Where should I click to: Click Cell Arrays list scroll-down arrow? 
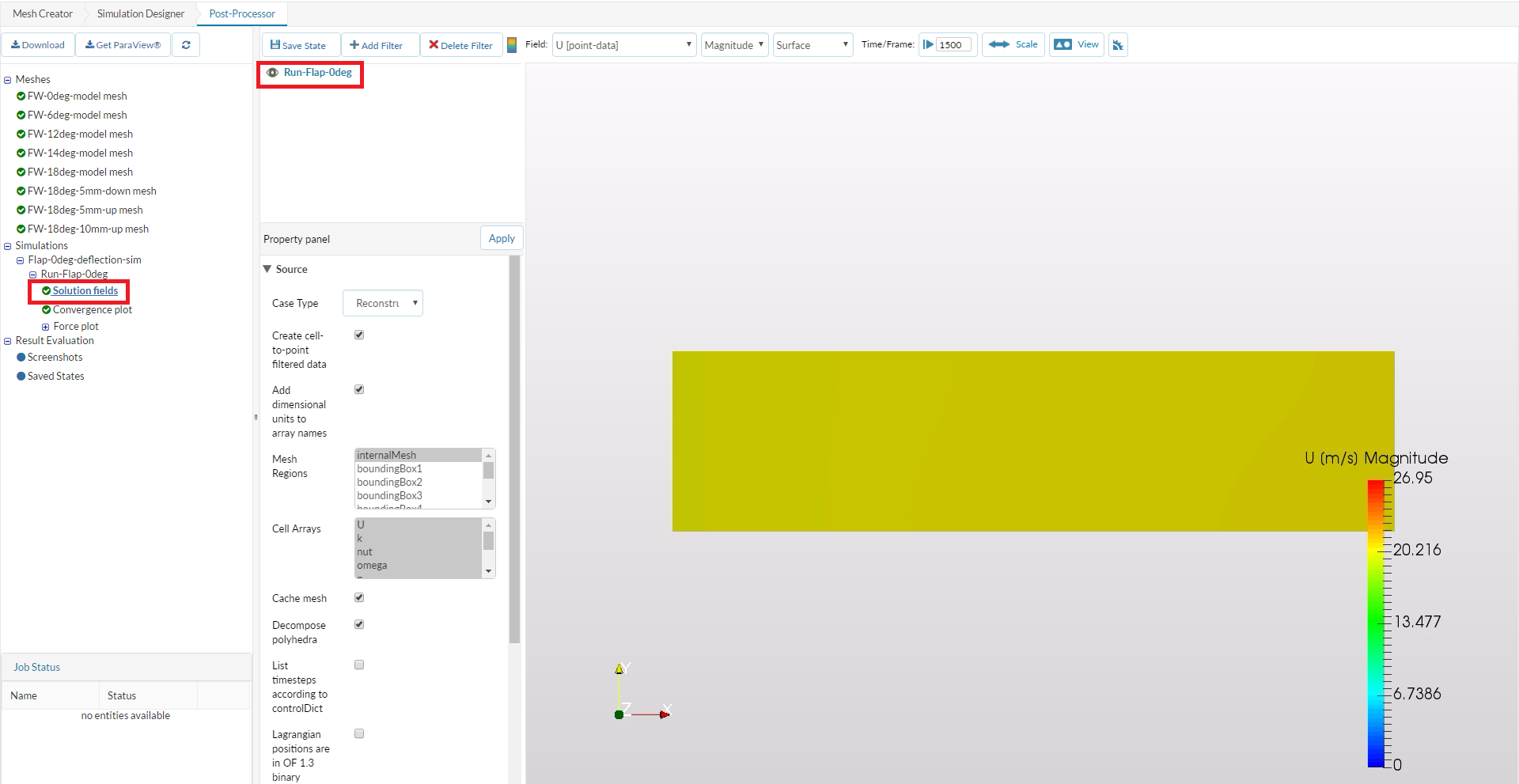[489, 571]
